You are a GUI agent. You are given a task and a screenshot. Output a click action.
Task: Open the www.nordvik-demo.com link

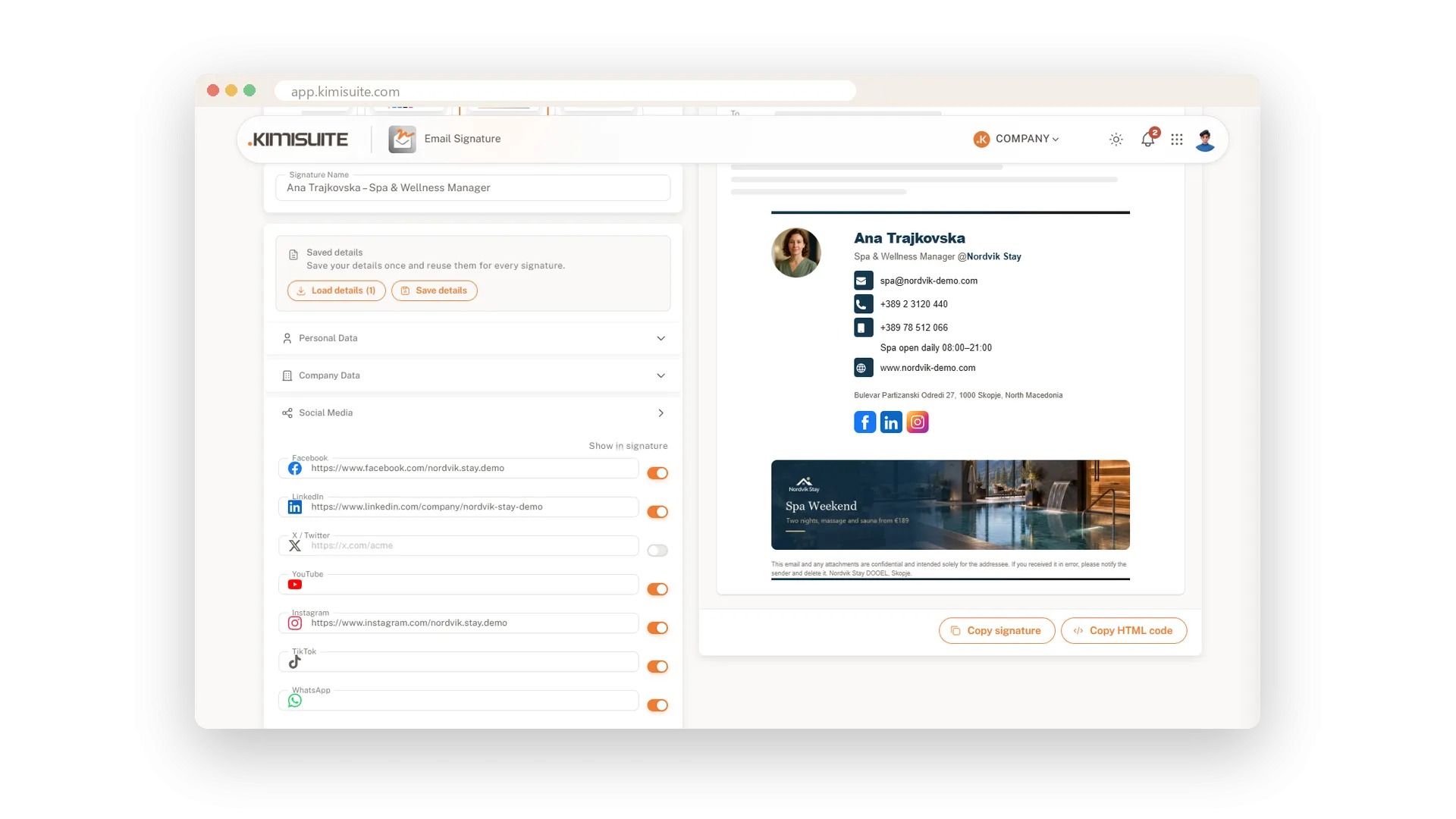927,368
